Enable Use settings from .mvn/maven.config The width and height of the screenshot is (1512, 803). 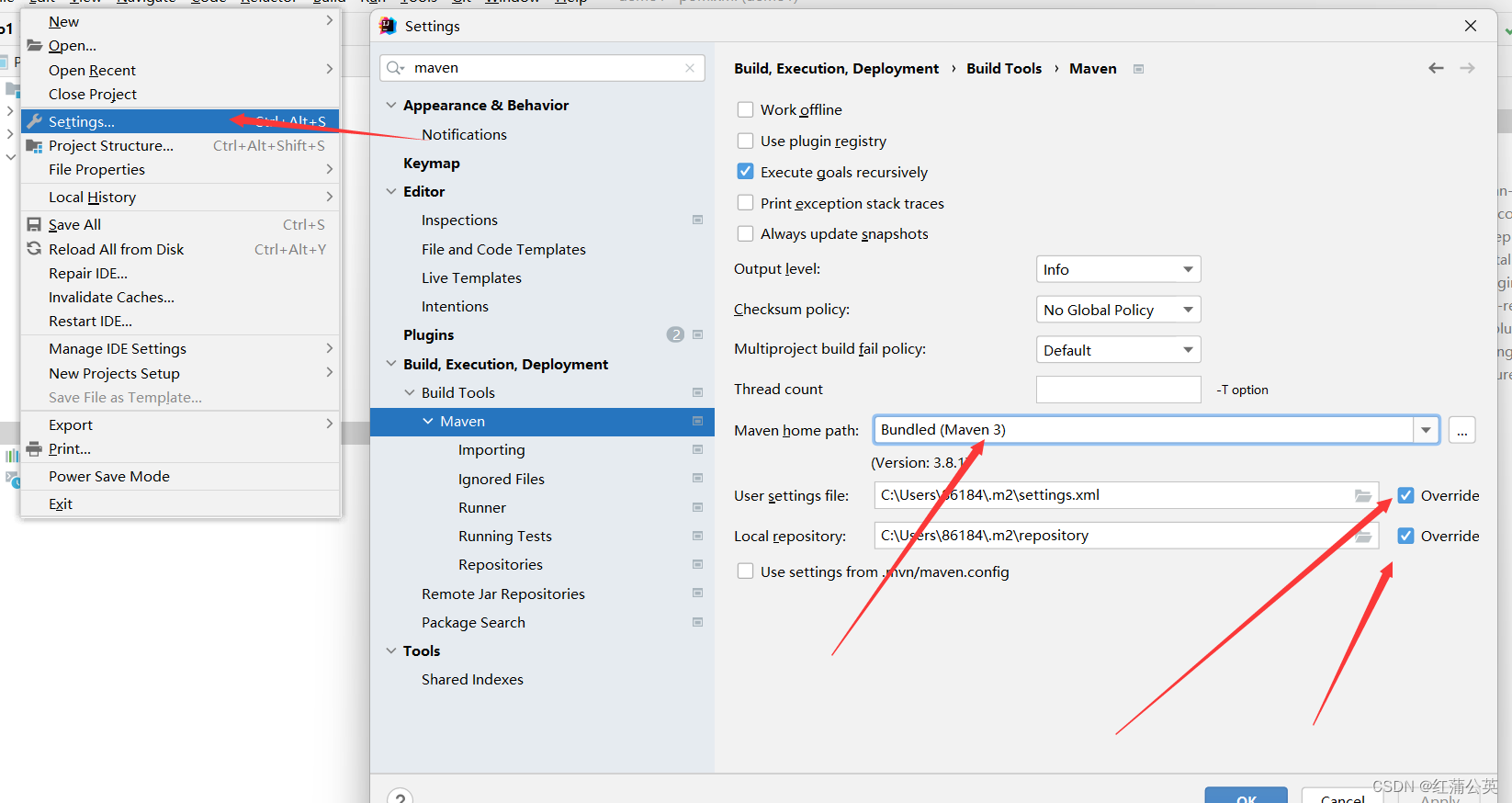click(x=745, y=571)
